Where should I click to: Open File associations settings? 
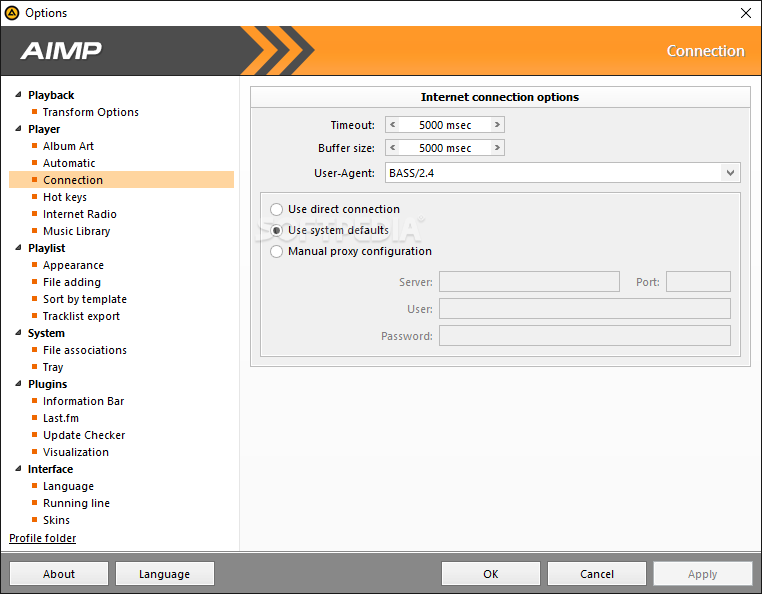coord(85,350)
